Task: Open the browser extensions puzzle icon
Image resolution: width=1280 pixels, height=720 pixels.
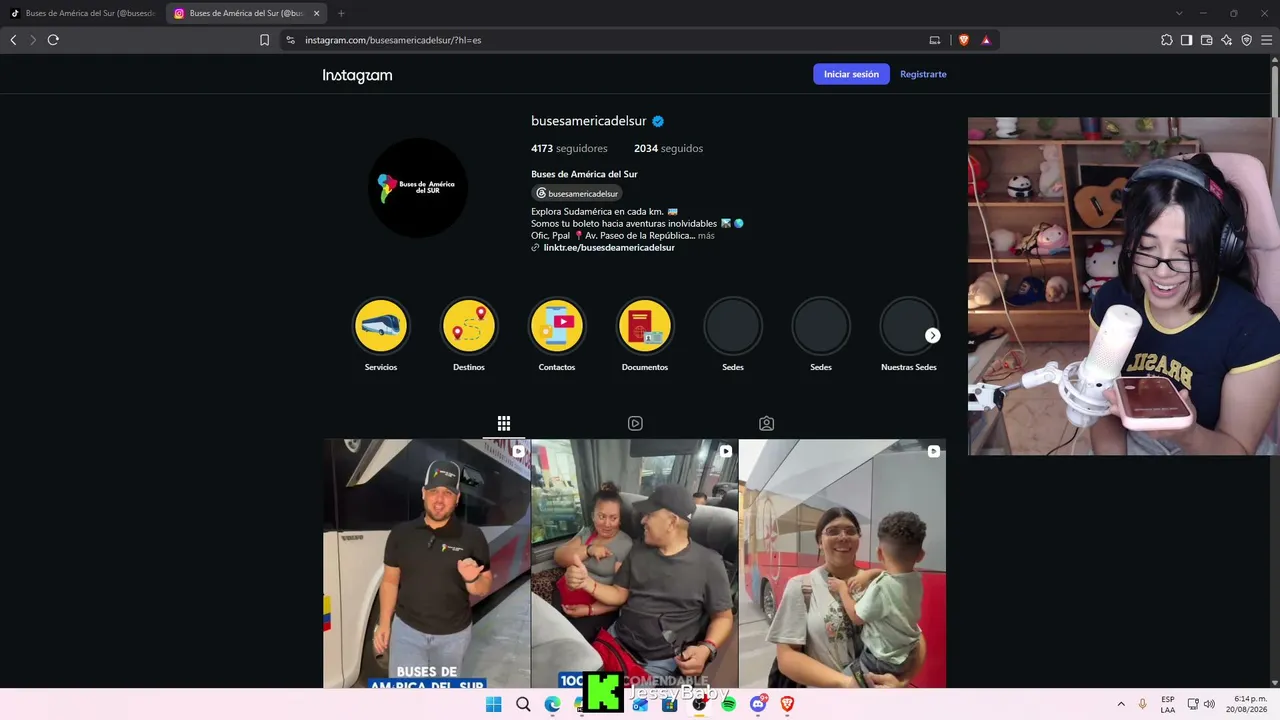Action: click(x=1167, y=40)
